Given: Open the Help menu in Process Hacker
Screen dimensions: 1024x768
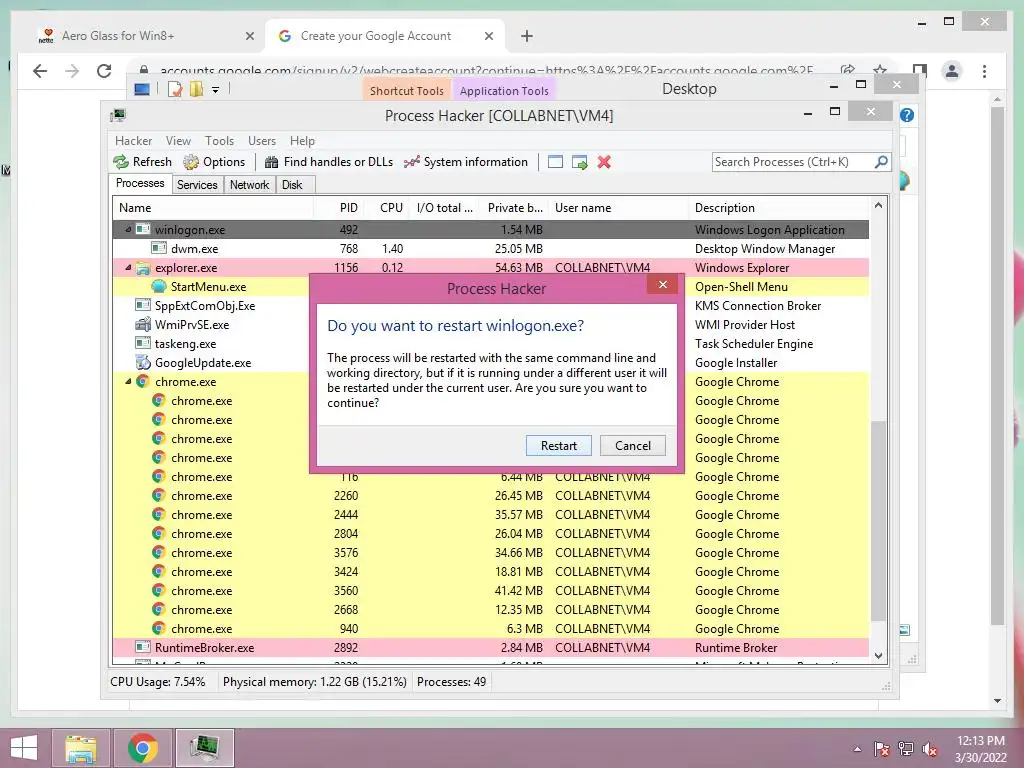Looking at the screenshot, I should (x=302, y=141).
